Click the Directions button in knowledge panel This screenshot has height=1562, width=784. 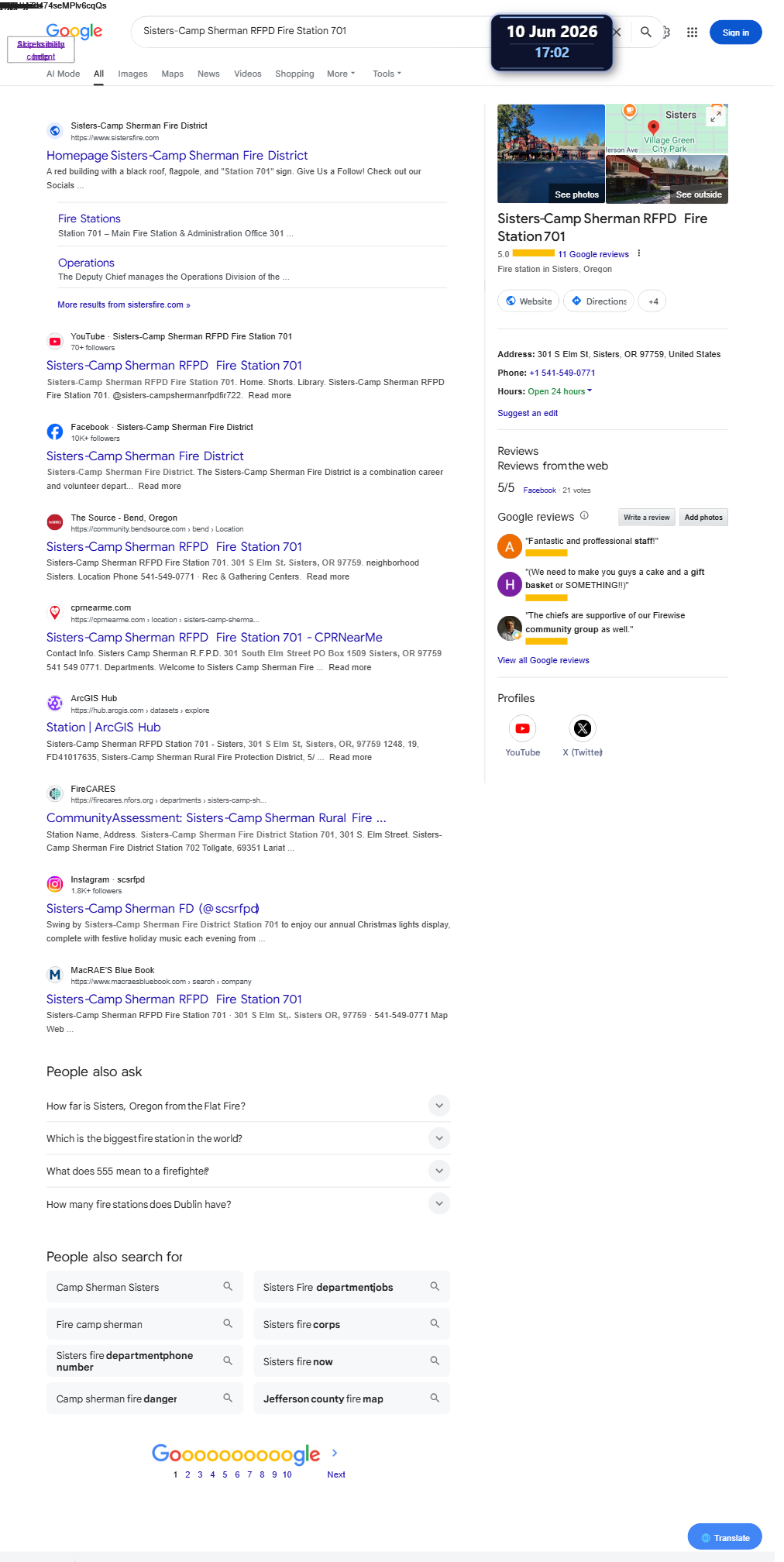[599, 301]
